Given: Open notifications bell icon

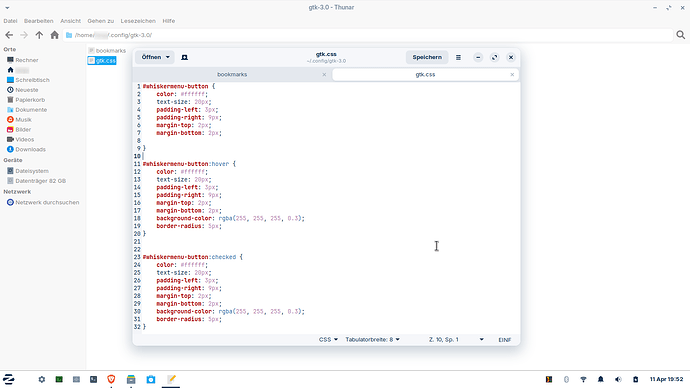Looking at the screenshot, I should (x=601, y=379).
